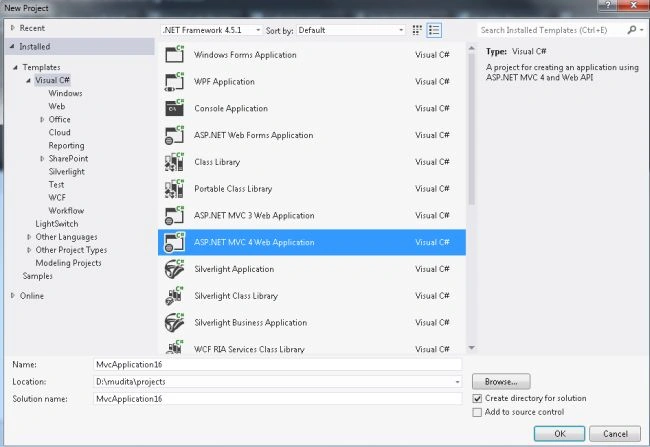Select ASP.NET MVC 3 Web Application text

(x=254, y=216)
